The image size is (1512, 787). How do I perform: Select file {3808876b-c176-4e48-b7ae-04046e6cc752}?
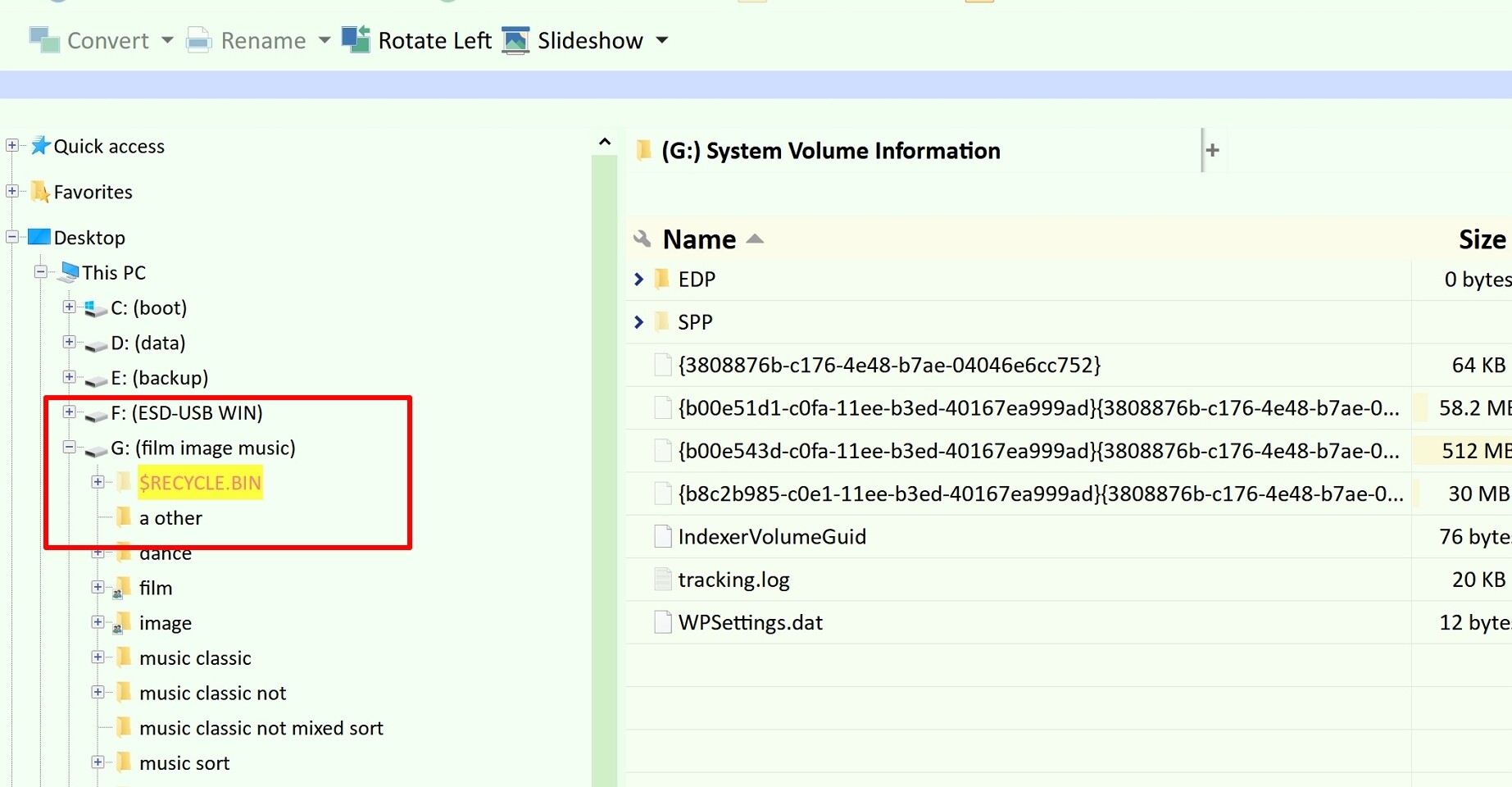tap(889, 365)
